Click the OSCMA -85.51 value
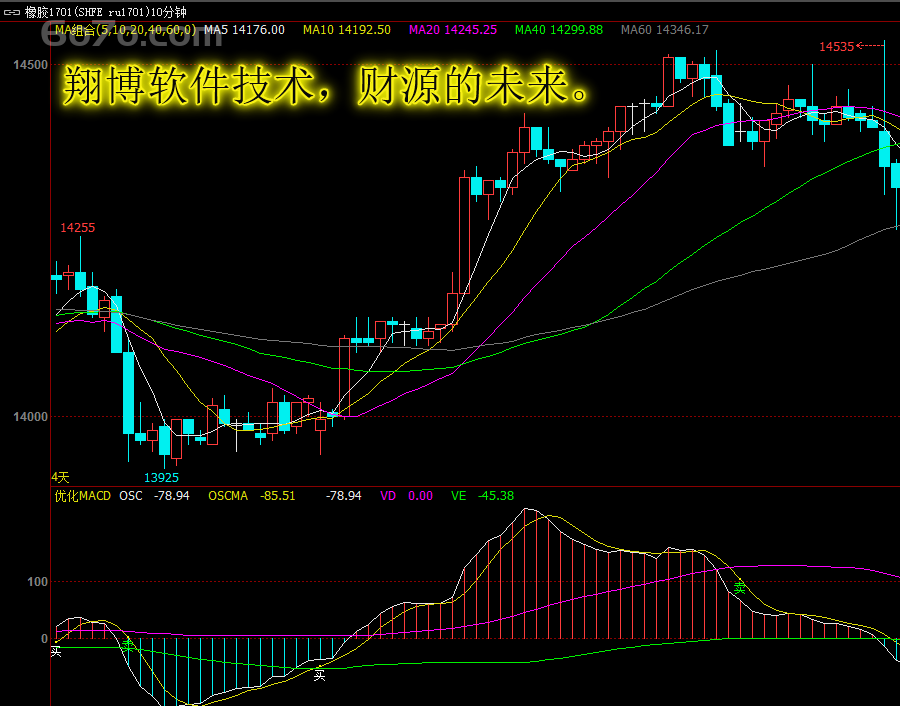Image resolution: width=900 pixels, height=706 pixels. [251, 496]
